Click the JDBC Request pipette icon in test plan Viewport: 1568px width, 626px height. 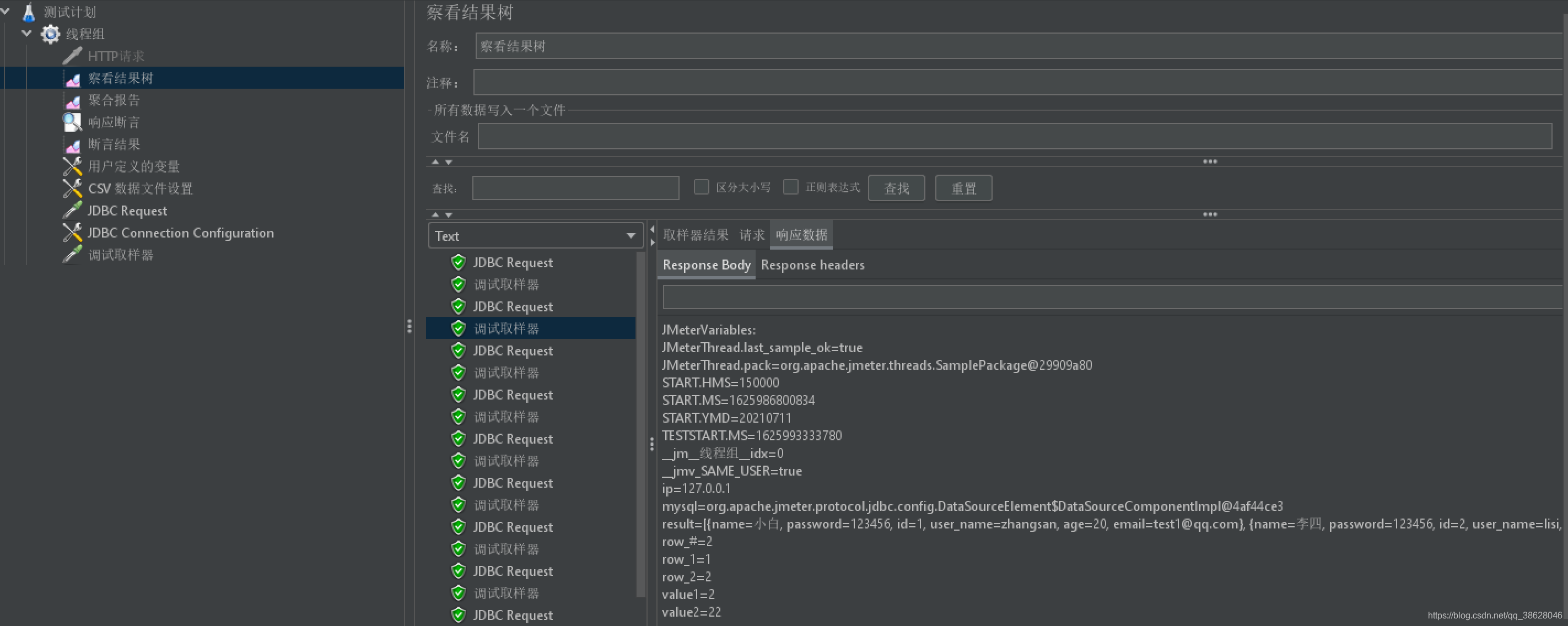tap(72, 211)
